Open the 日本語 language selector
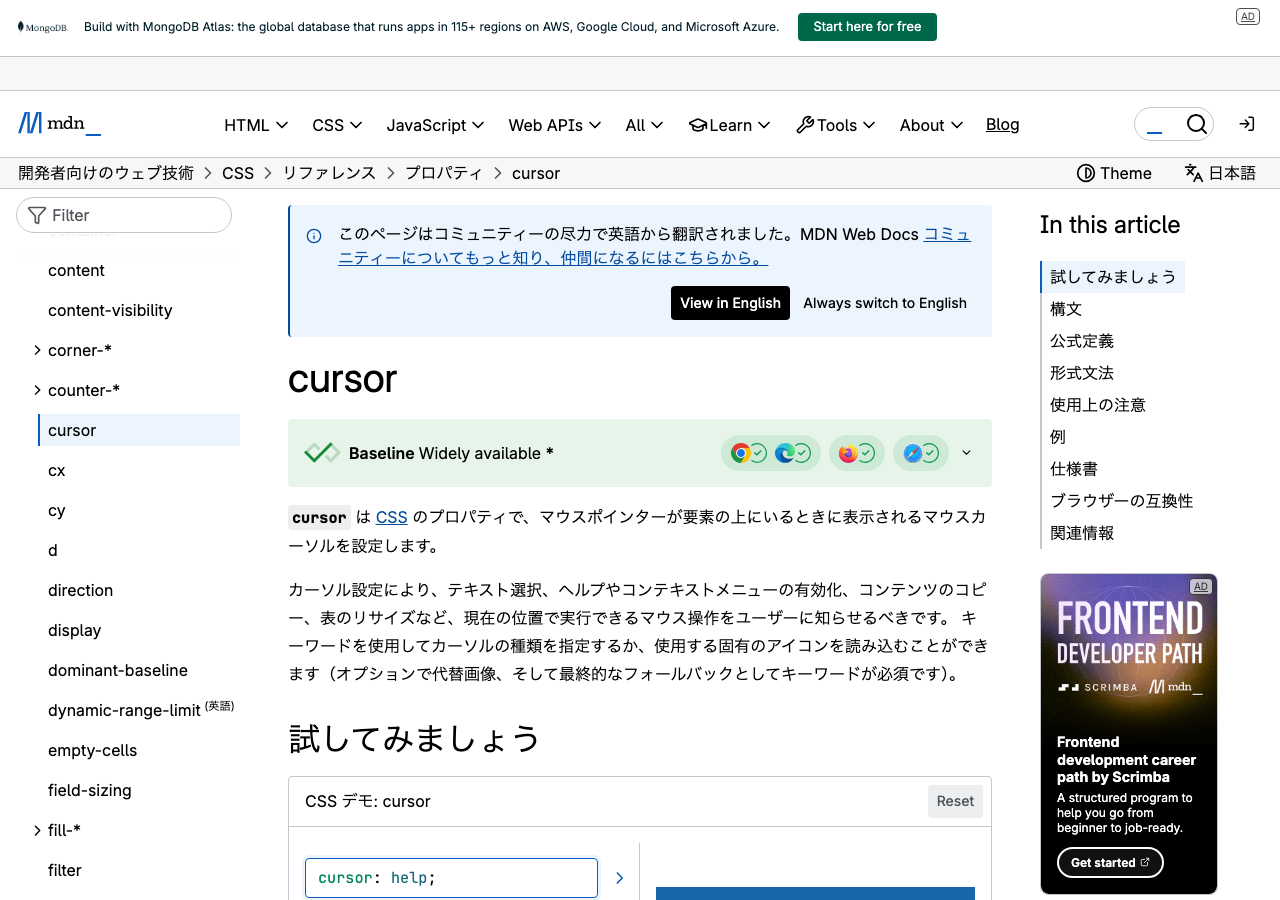Viewport: 1280px width, 900px height. pos(1220,173)
